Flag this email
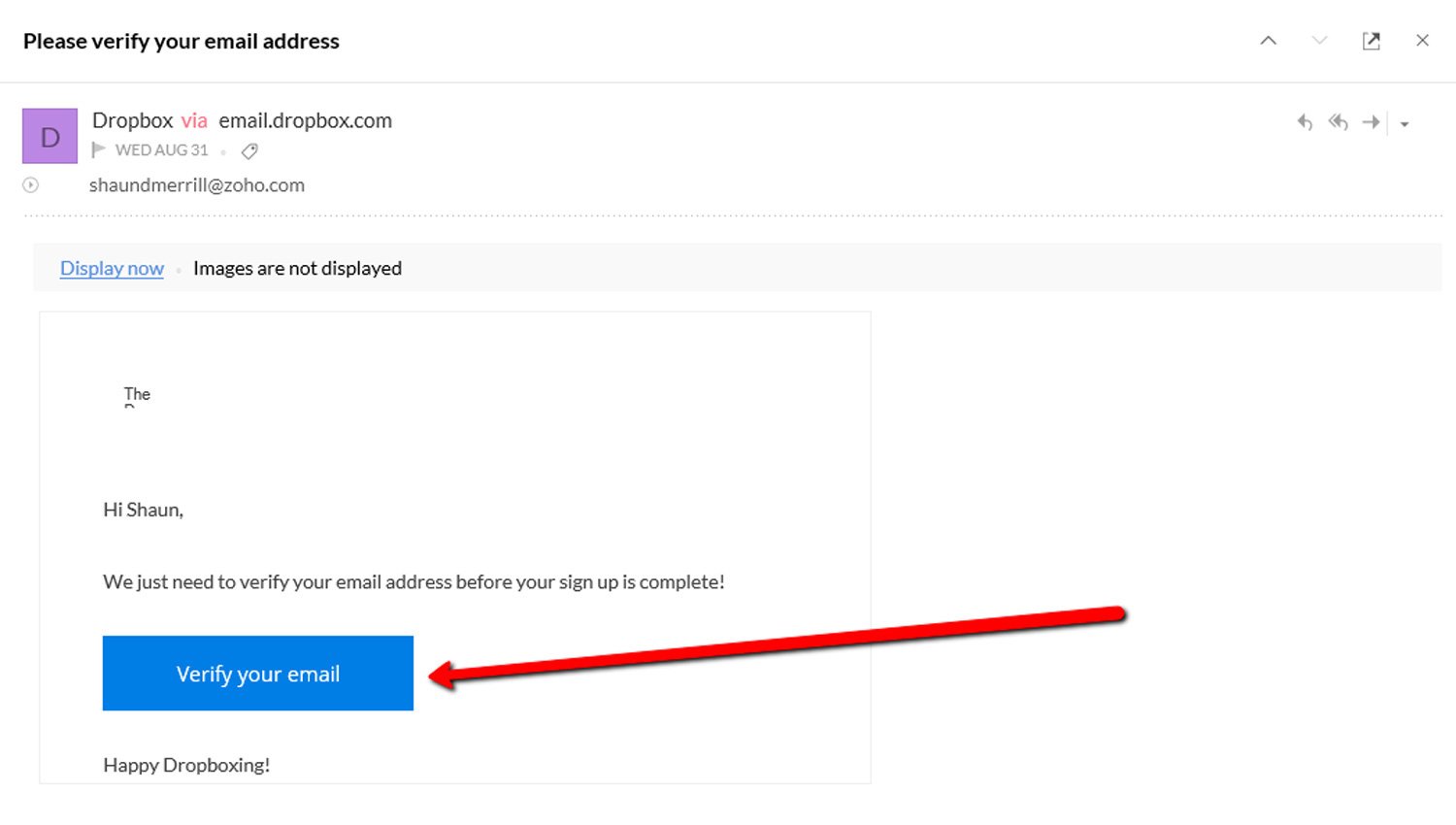The width and height of the screenshot is (1456, 825). point(98,150)
